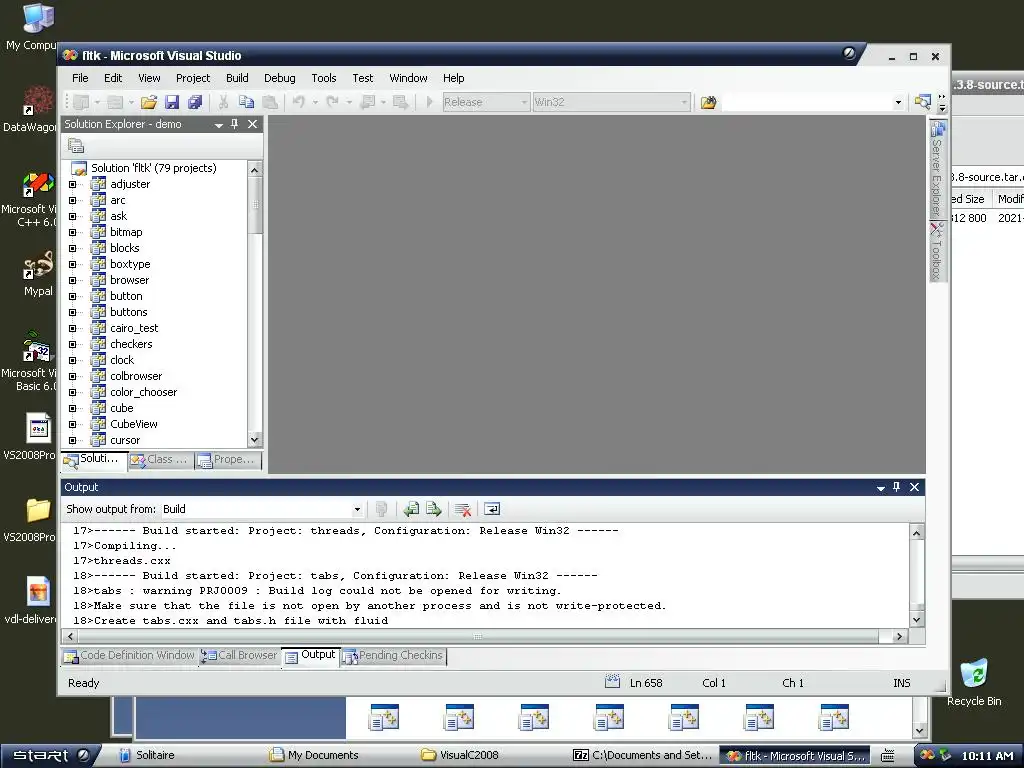1024x768 pixels.
Task: Open the Help menu
Action: (453, 78)
